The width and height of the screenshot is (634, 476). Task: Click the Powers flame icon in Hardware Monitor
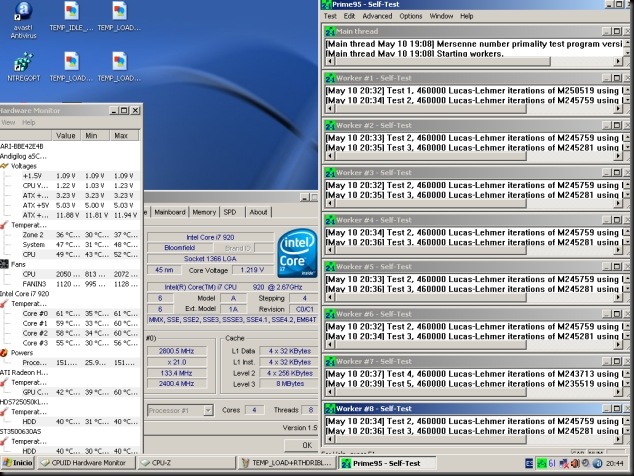(x=4, y=353)
